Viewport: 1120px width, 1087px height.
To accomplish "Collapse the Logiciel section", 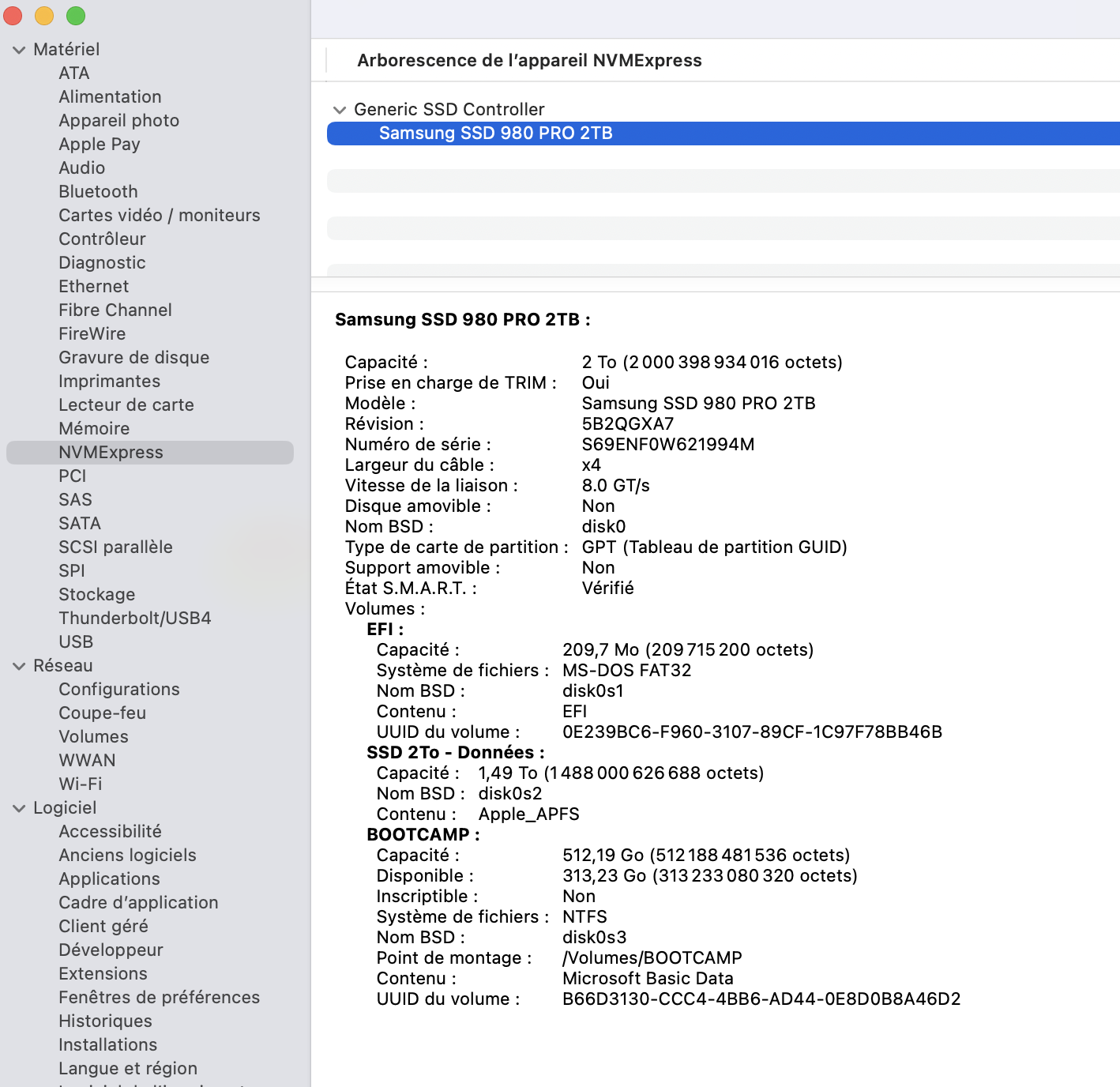I will point(19,808).
